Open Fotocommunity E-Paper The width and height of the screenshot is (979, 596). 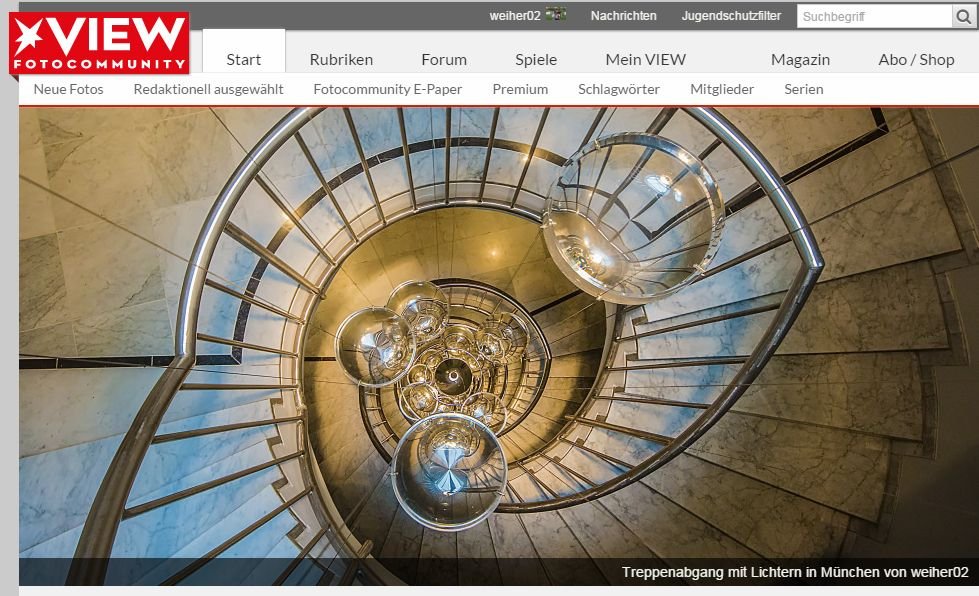tap(387, 89)
